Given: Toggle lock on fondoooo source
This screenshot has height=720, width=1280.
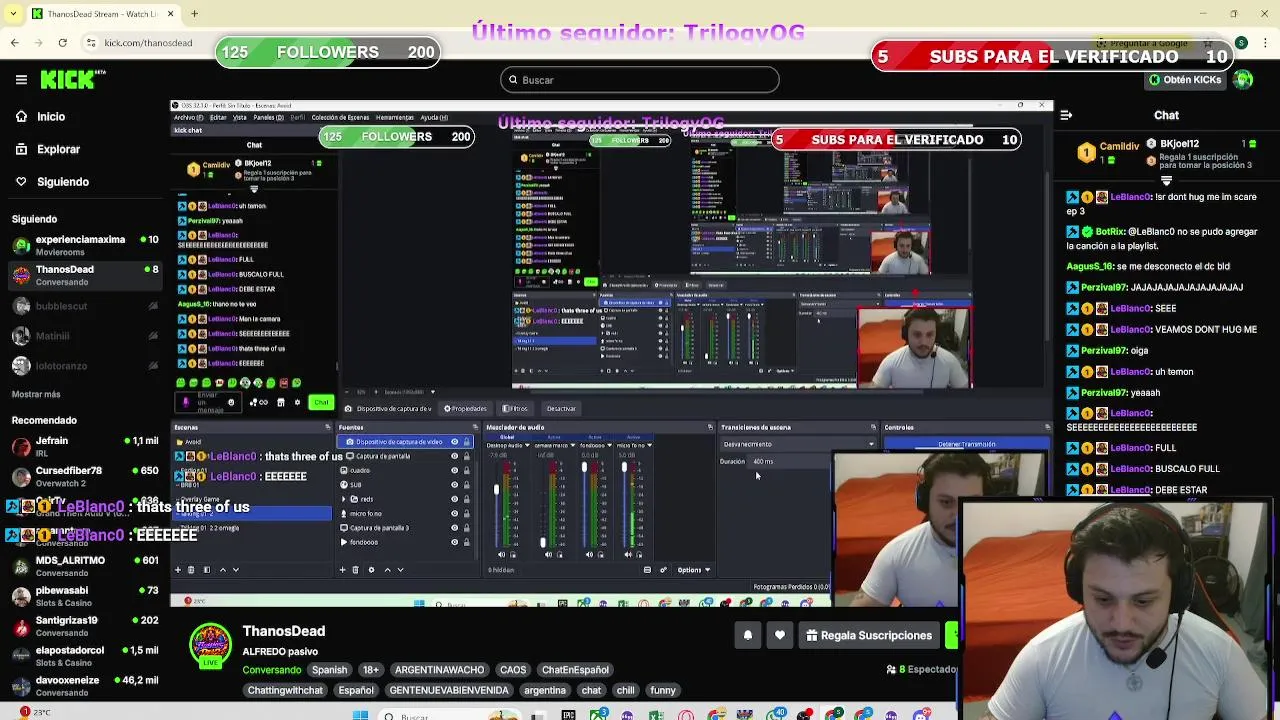Looking at the screenshot, I should coord(467,542).
